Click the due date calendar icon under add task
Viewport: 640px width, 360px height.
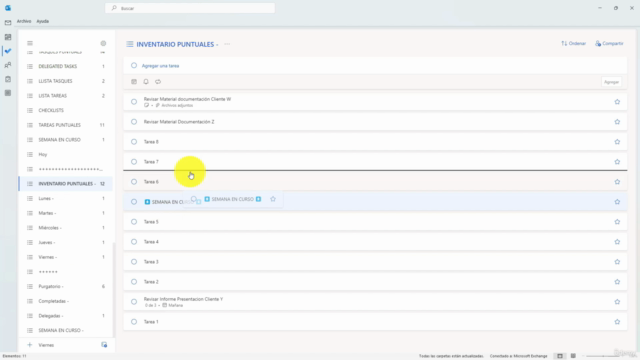pyautogui.click(x=134, y=82)
